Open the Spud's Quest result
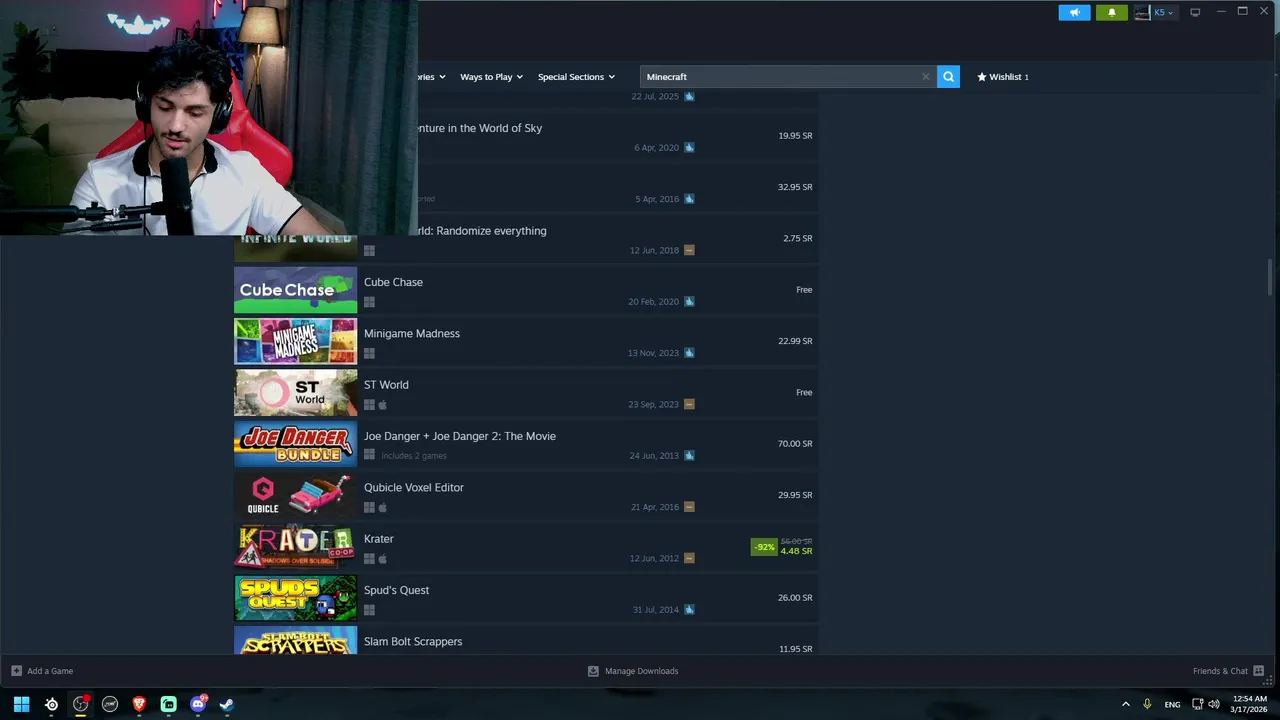This screenshot has height=720, width=1280. 526,598
